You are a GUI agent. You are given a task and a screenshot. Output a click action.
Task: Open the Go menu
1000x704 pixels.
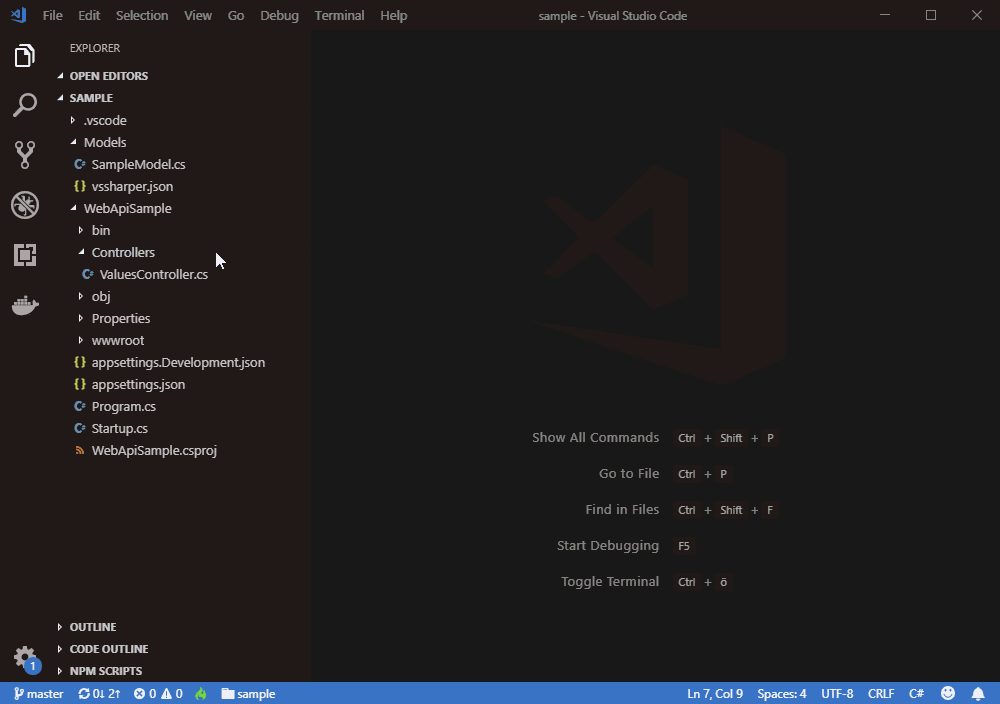[235, 15]
